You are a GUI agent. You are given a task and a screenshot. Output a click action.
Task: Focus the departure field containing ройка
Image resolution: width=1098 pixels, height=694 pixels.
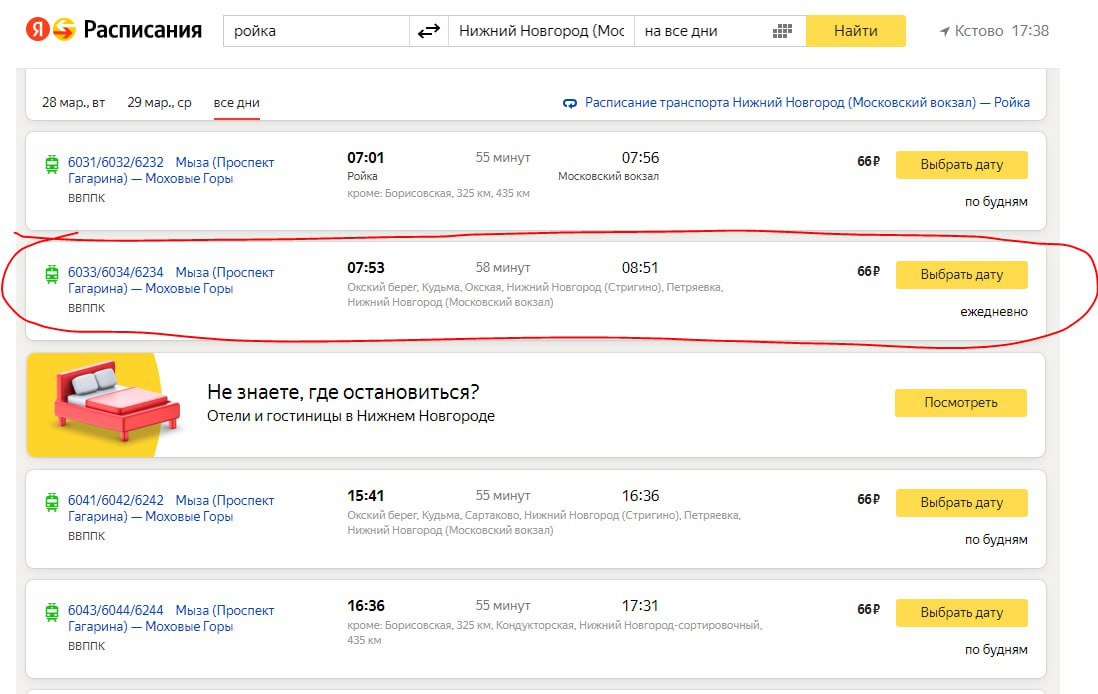317,31
